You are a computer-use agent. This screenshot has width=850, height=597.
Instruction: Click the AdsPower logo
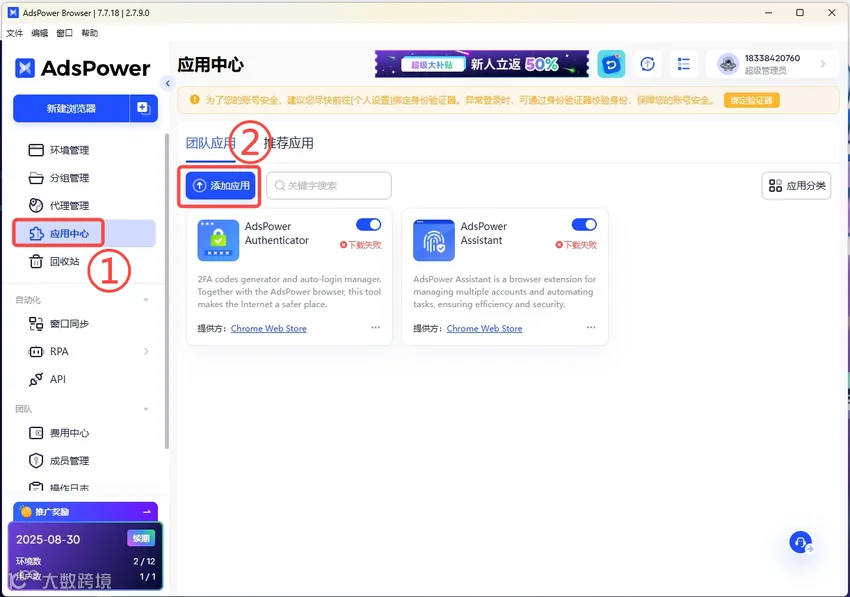coord(82,68)
